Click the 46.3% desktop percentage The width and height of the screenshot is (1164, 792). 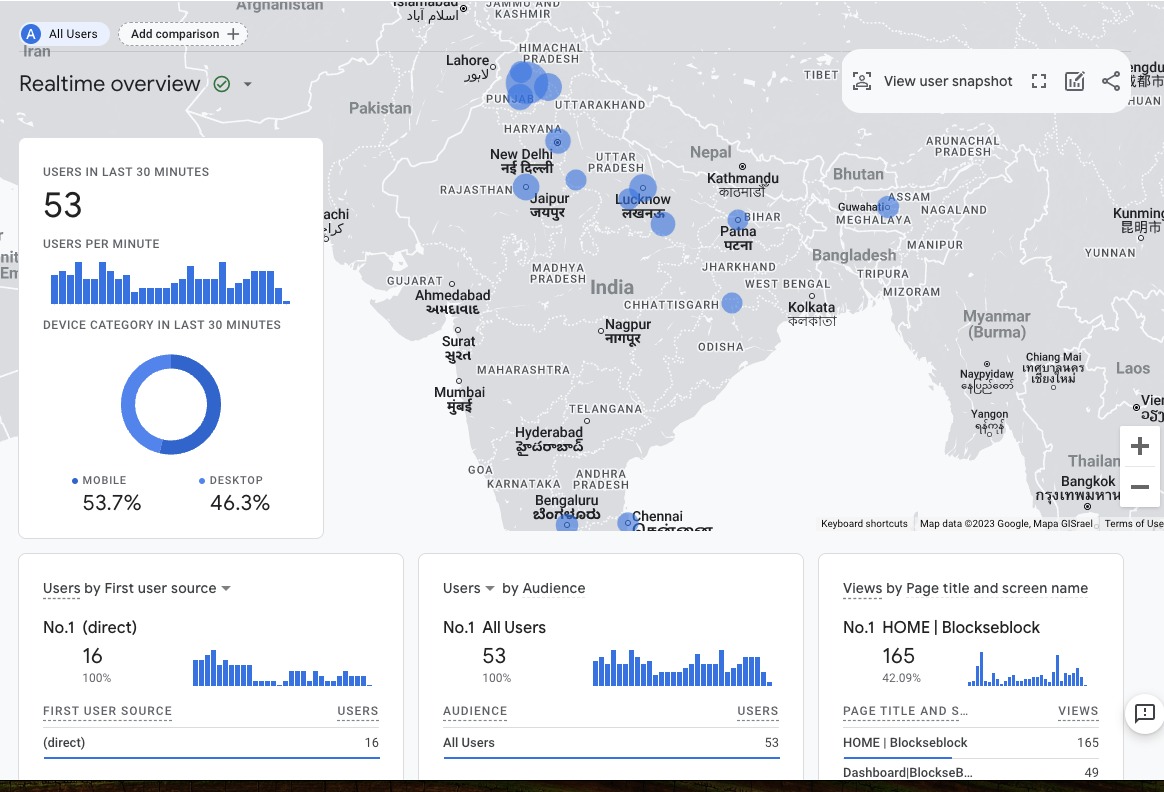[240, 503]
